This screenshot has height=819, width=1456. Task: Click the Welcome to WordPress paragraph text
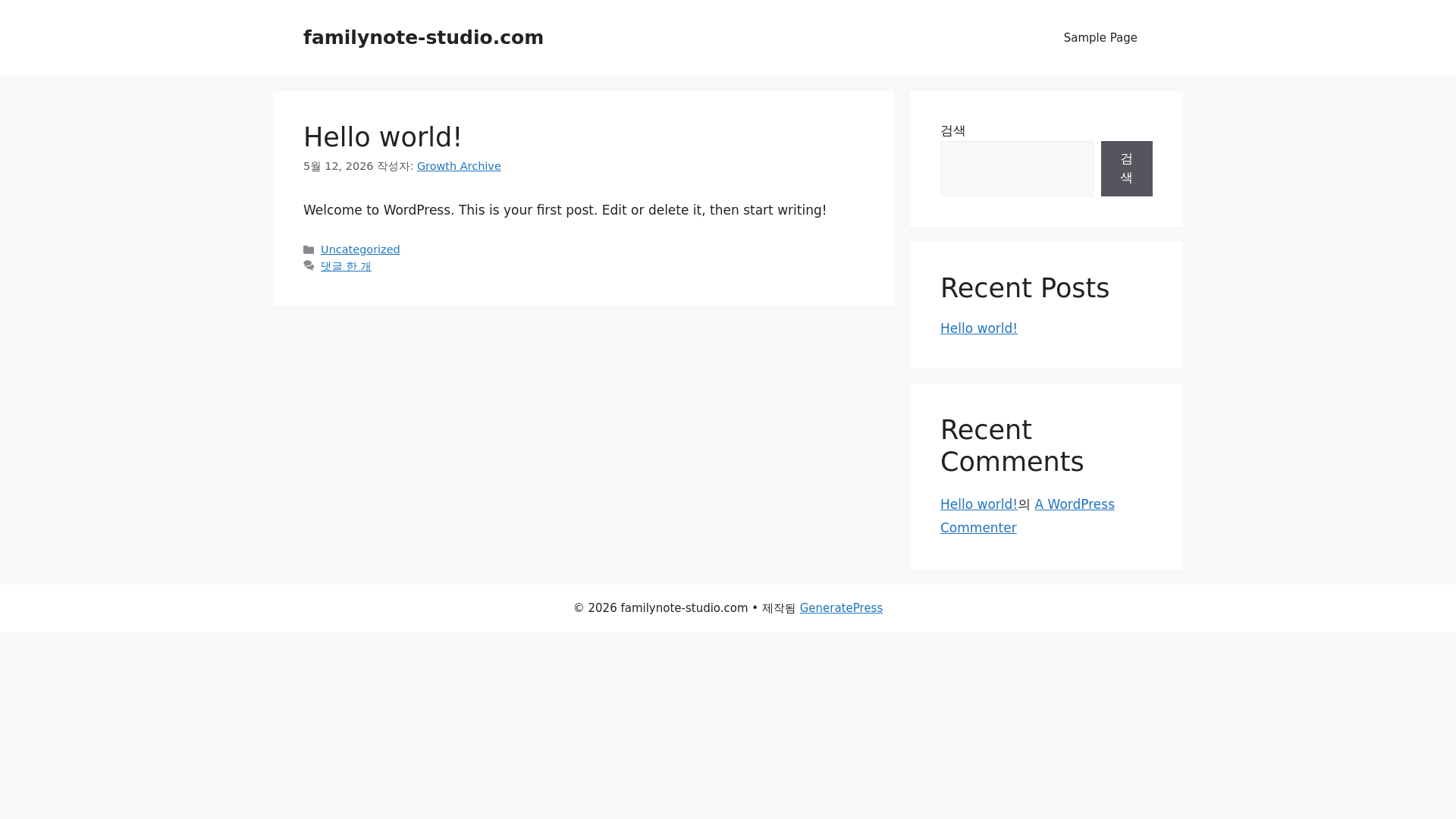click(565, 210)
